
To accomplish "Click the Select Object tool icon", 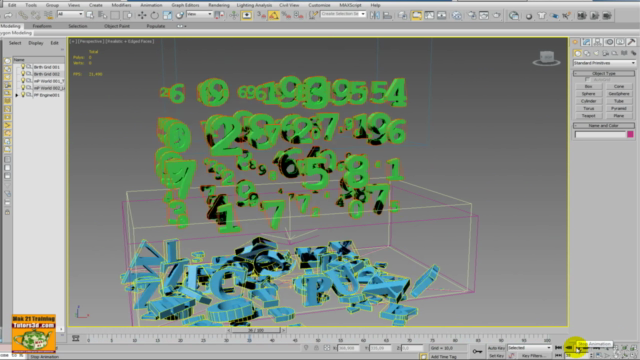I will 90,16.
